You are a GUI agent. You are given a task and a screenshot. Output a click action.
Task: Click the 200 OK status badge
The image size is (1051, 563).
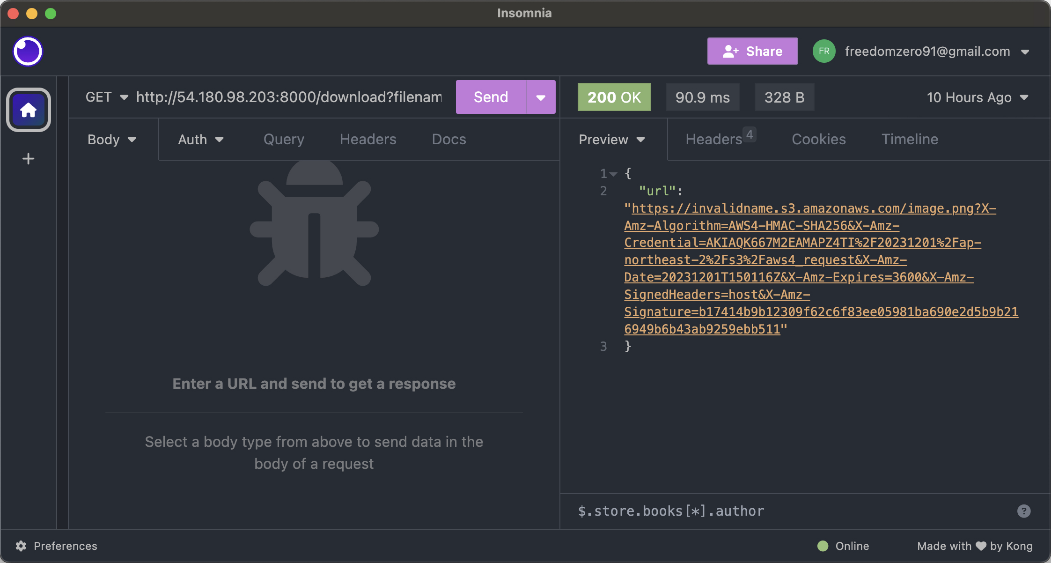(x=614, y=97)
